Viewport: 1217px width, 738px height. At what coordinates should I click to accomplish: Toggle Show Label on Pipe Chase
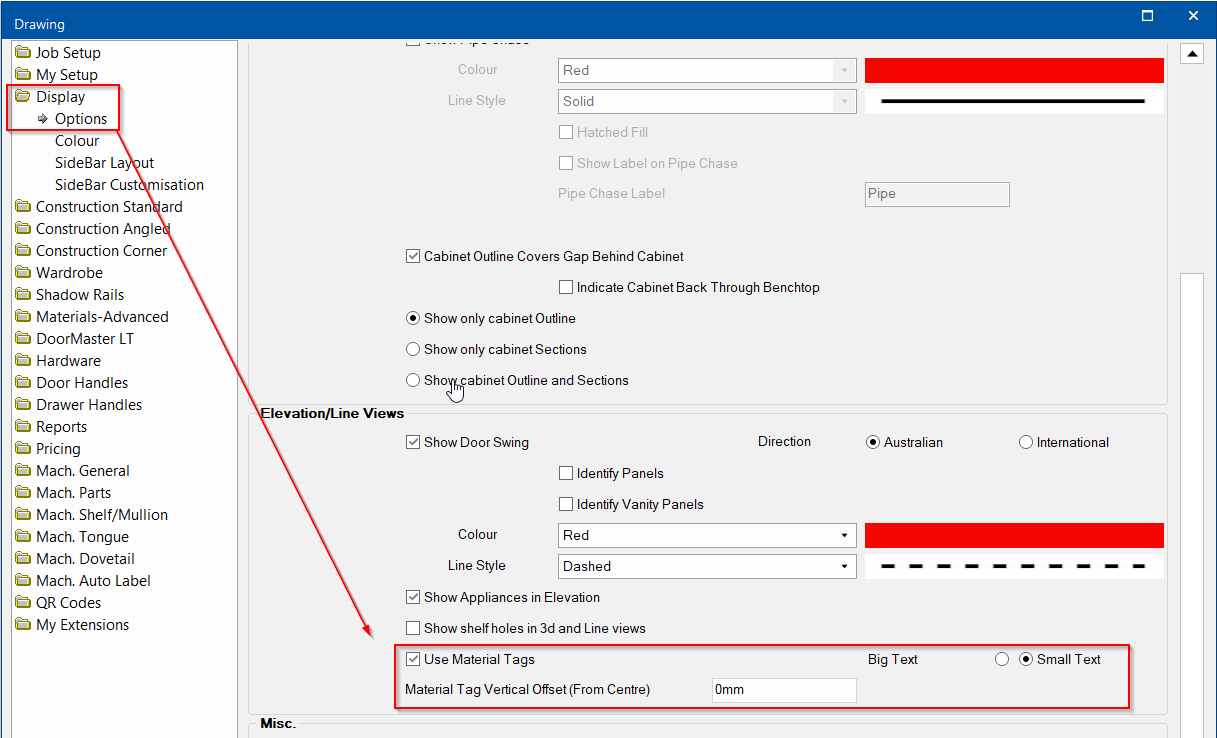(x=566, y=163)
